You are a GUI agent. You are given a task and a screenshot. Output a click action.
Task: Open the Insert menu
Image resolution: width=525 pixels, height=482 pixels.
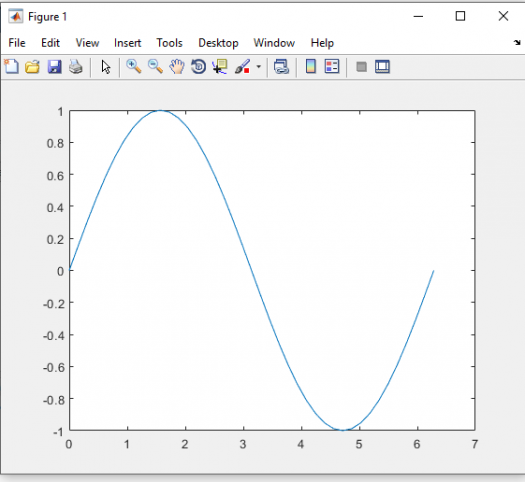[128, 43]
